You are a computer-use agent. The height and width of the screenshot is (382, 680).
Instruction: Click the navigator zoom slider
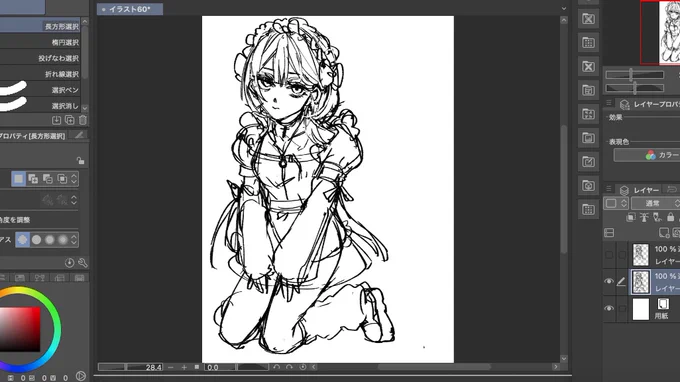pyautogui.click(x=634, y=75)
